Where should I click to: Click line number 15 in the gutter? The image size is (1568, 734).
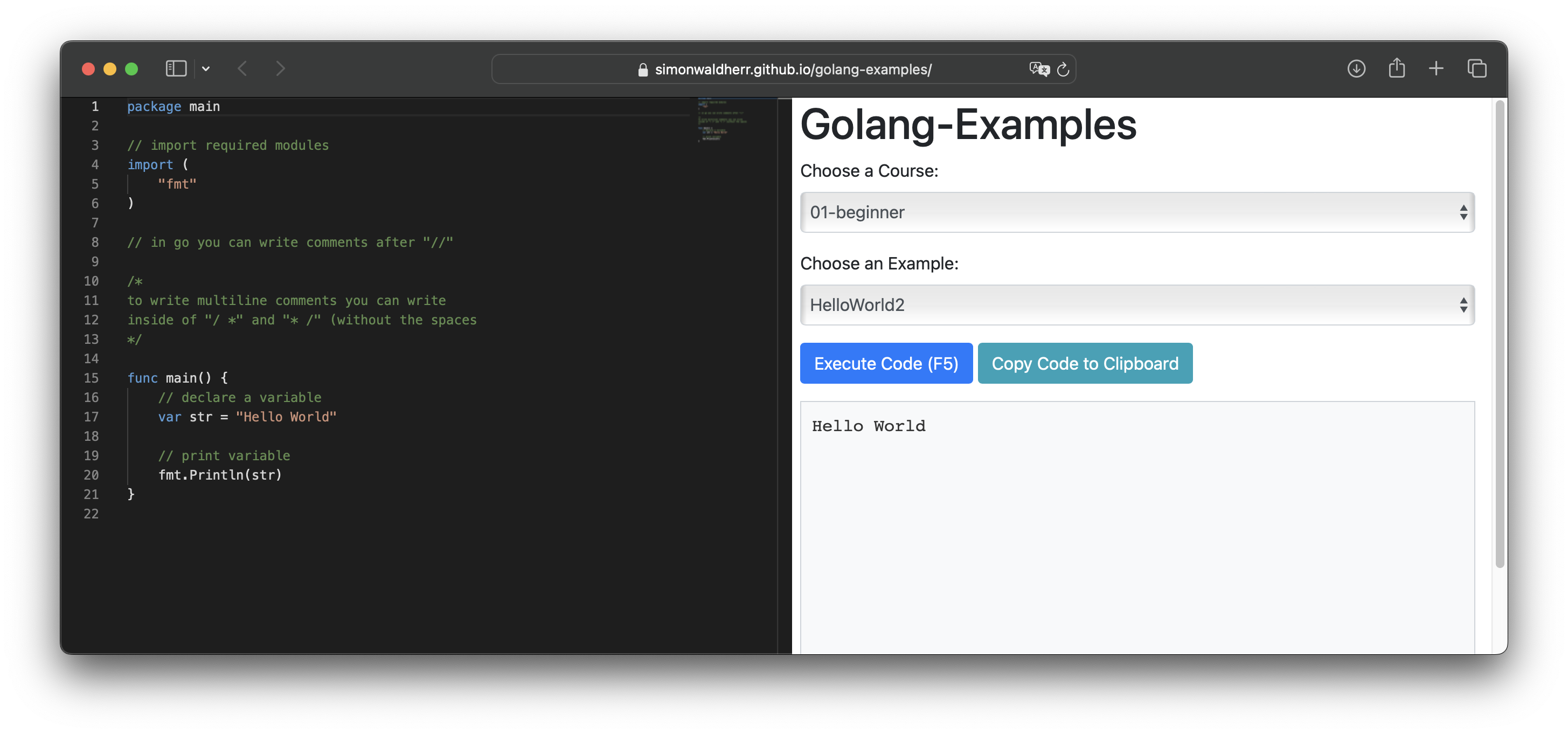point(91,378)
